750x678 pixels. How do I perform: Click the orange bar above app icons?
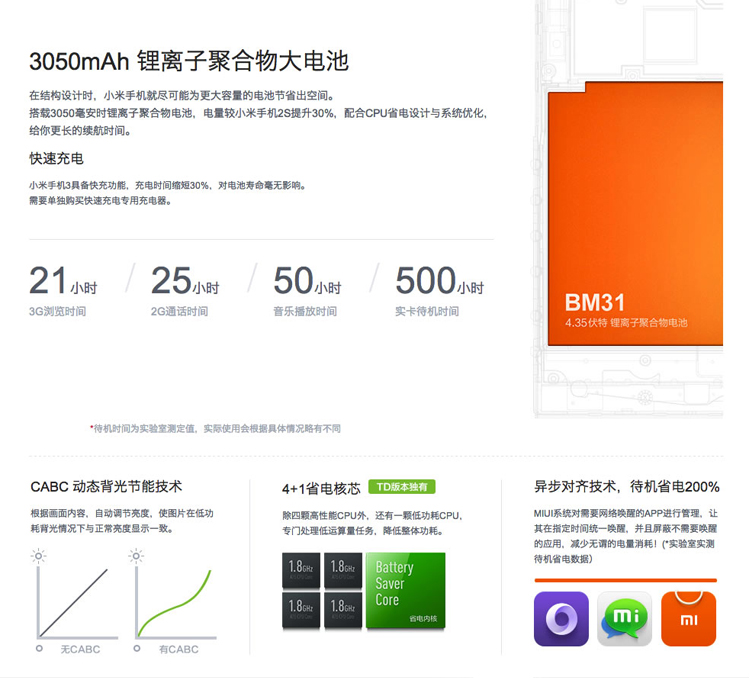626,580
